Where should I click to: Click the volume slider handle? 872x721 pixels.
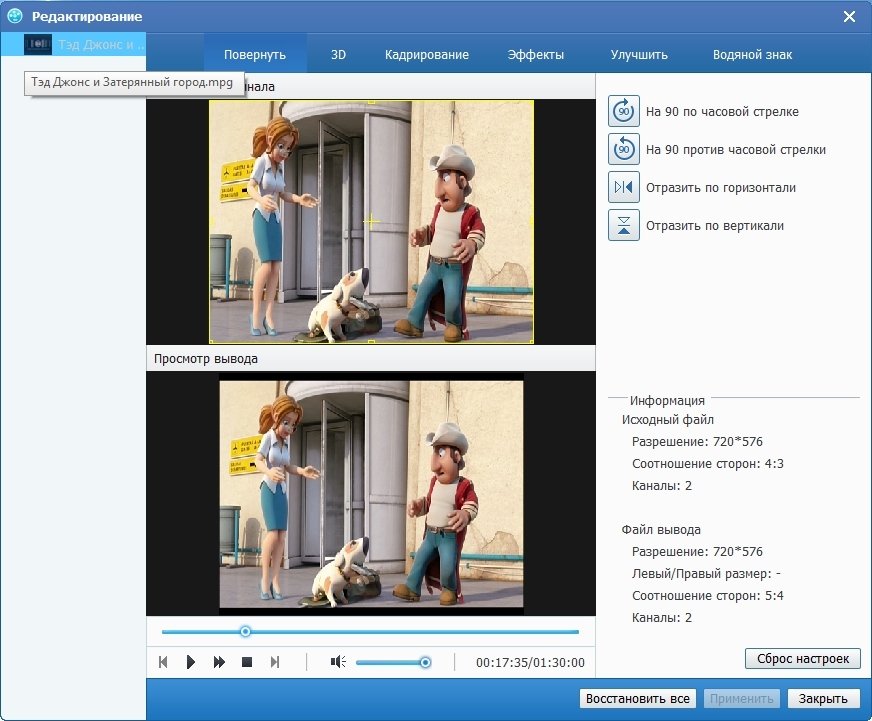point(425,662)
